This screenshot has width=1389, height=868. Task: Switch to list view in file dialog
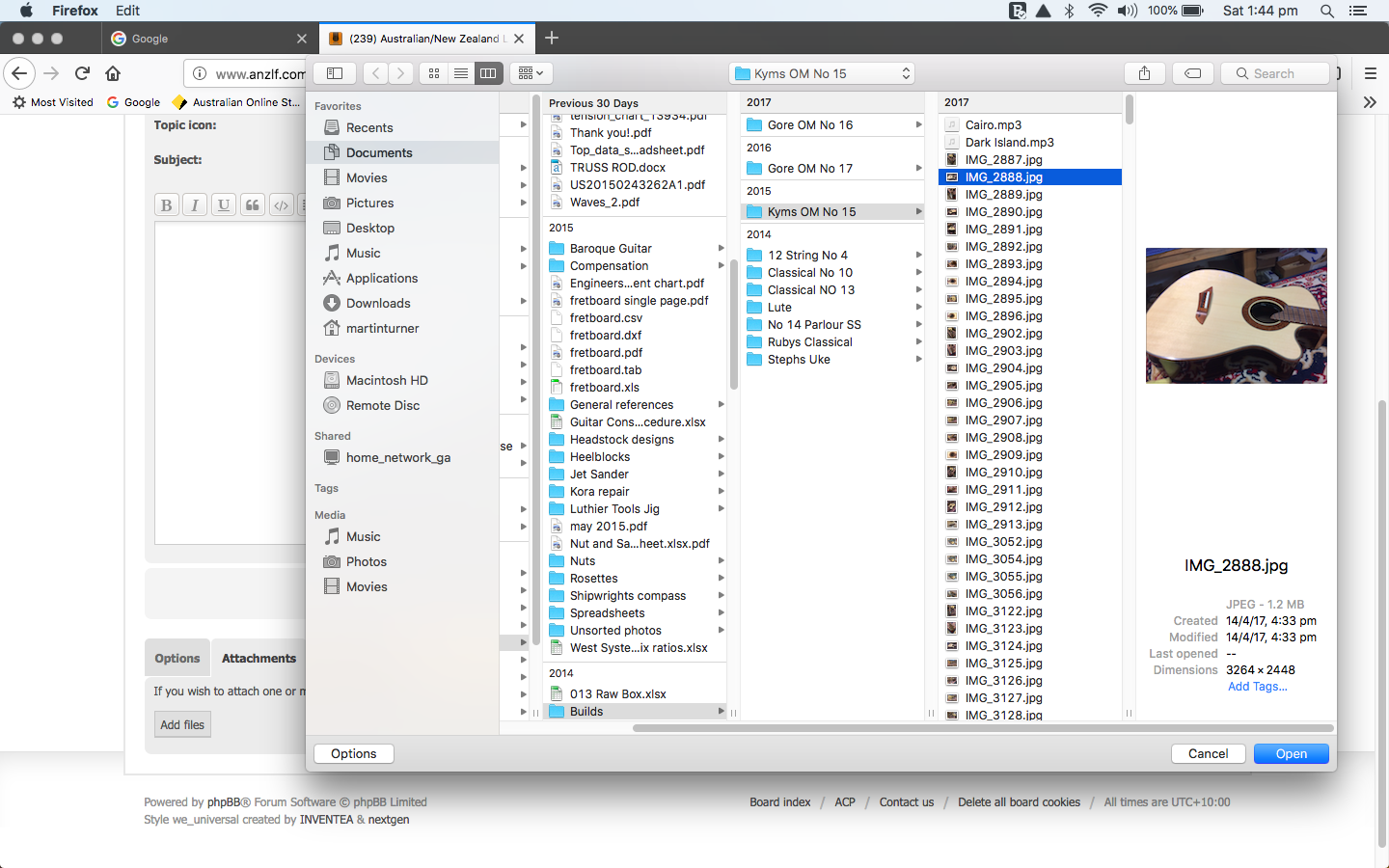461,73
